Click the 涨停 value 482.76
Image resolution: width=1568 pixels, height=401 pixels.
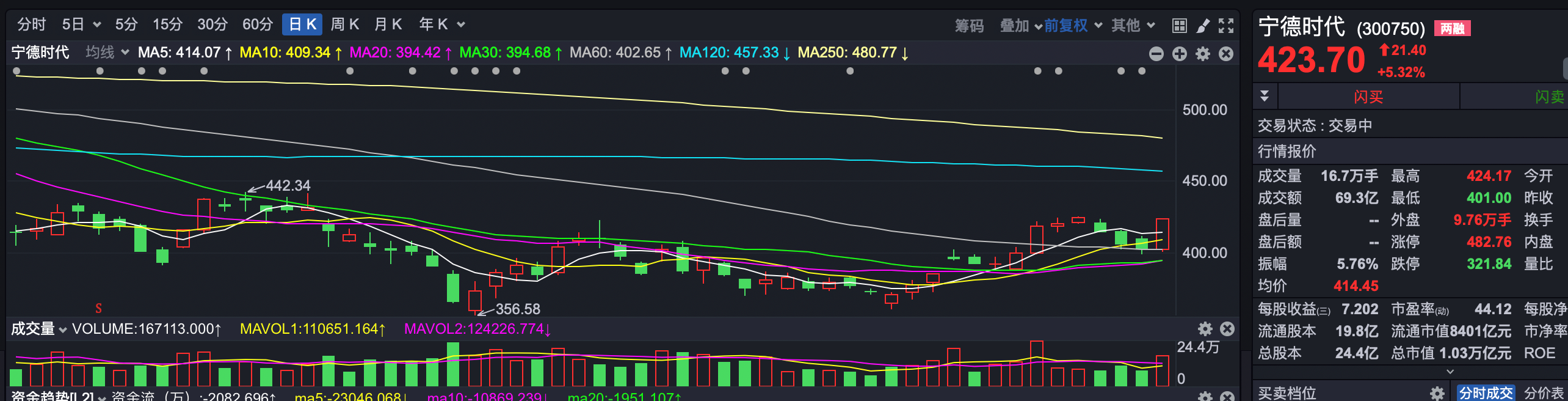tap(1489, 242)
